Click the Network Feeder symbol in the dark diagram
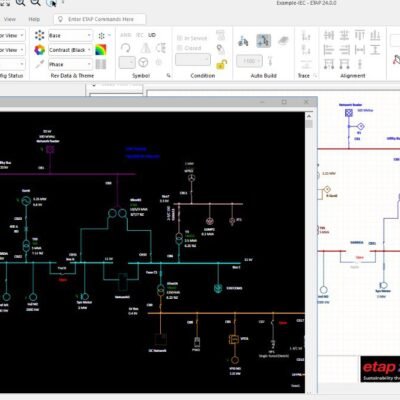Image resolution: width=400 pixels, height=400 pixels. pos(50,149)
